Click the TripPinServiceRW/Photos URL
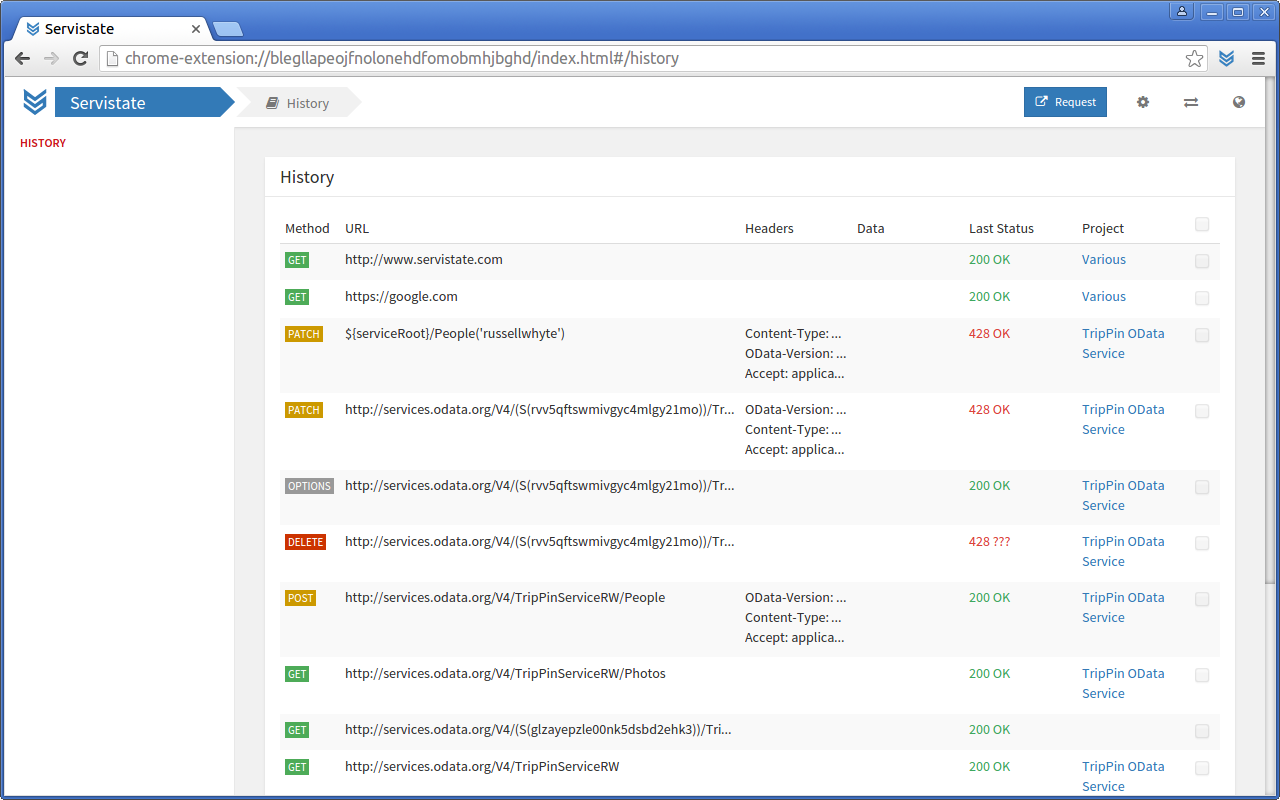This screenshot has height=800, width=1280. [505, 673]
